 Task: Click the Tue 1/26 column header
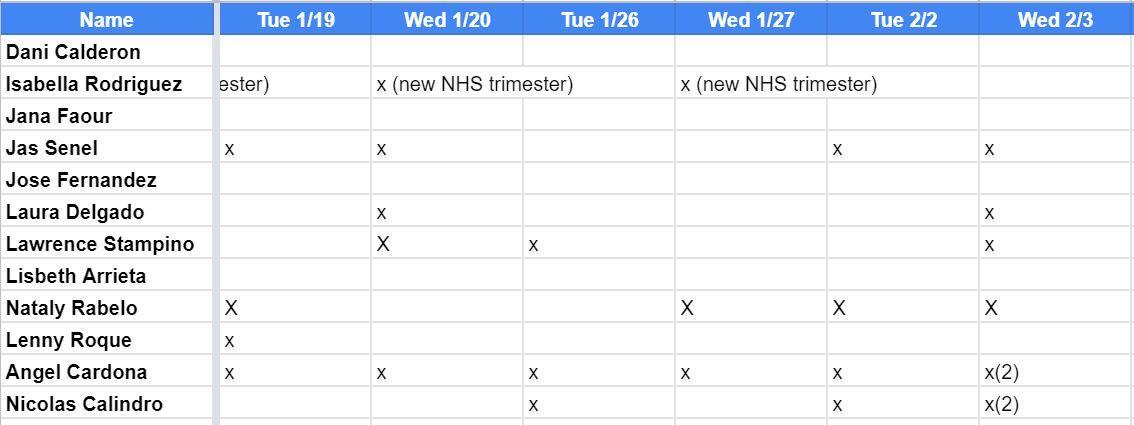(599, 20)
